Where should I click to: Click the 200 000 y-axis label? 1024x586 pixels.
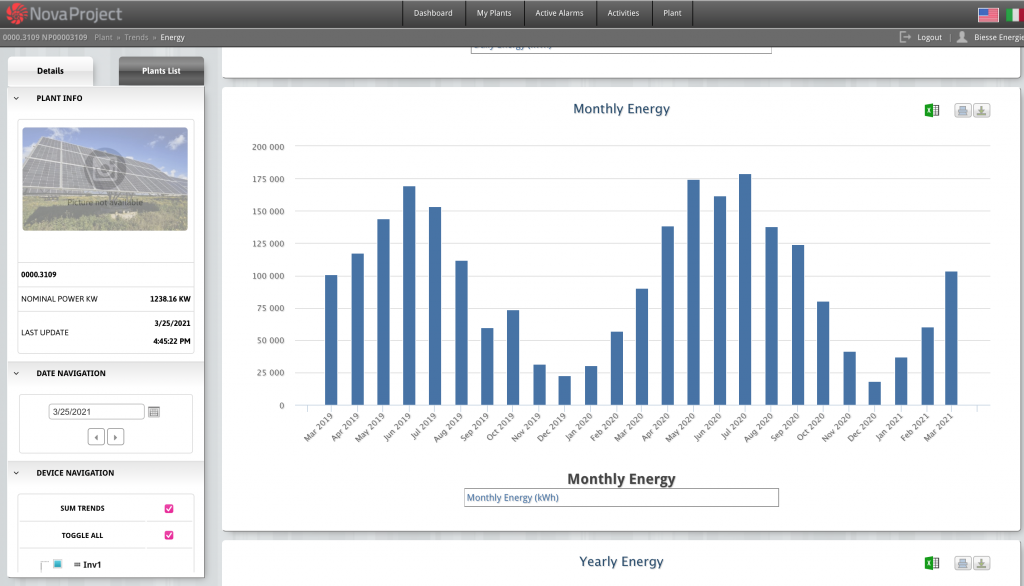pos(268,147)
